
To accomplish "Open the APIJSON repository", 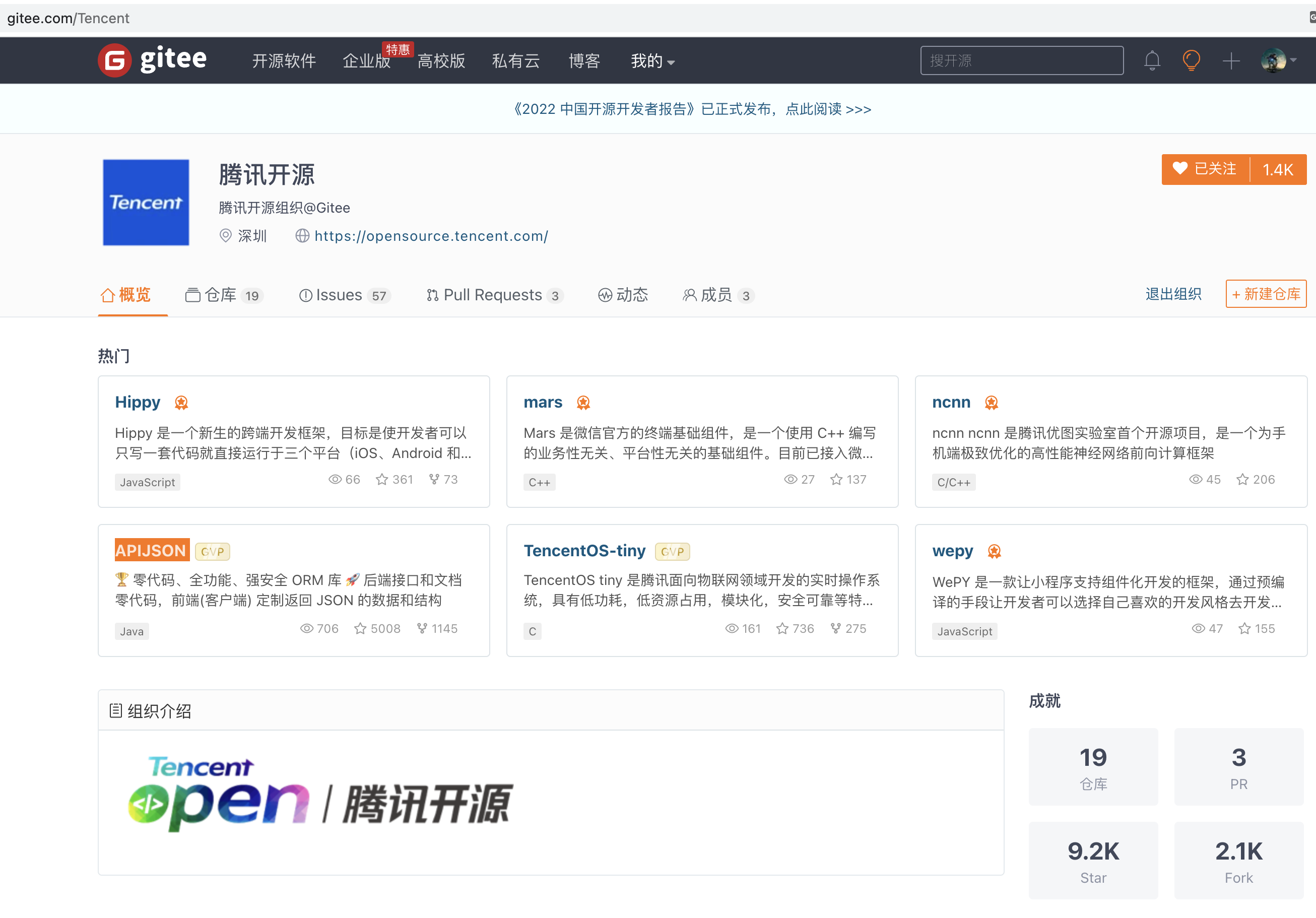I will (x=152, y=550).
